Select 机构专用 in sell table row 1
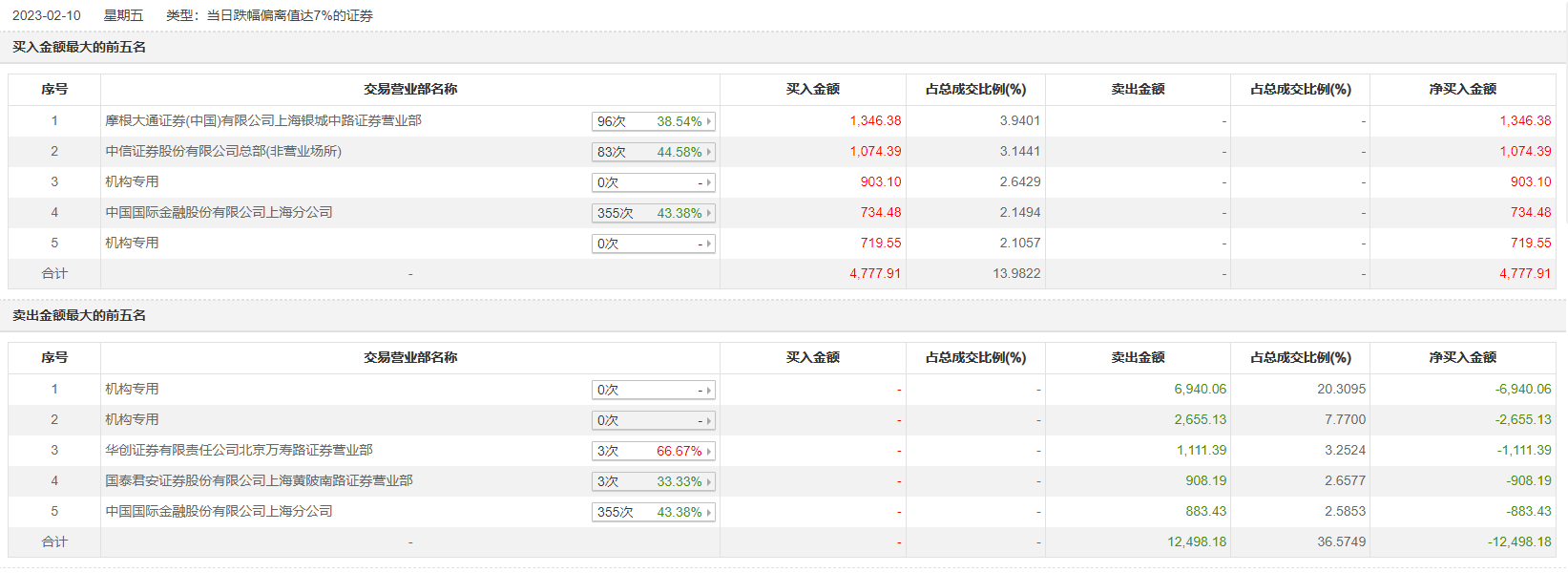 pyautogui.click(x=132, y=390)
